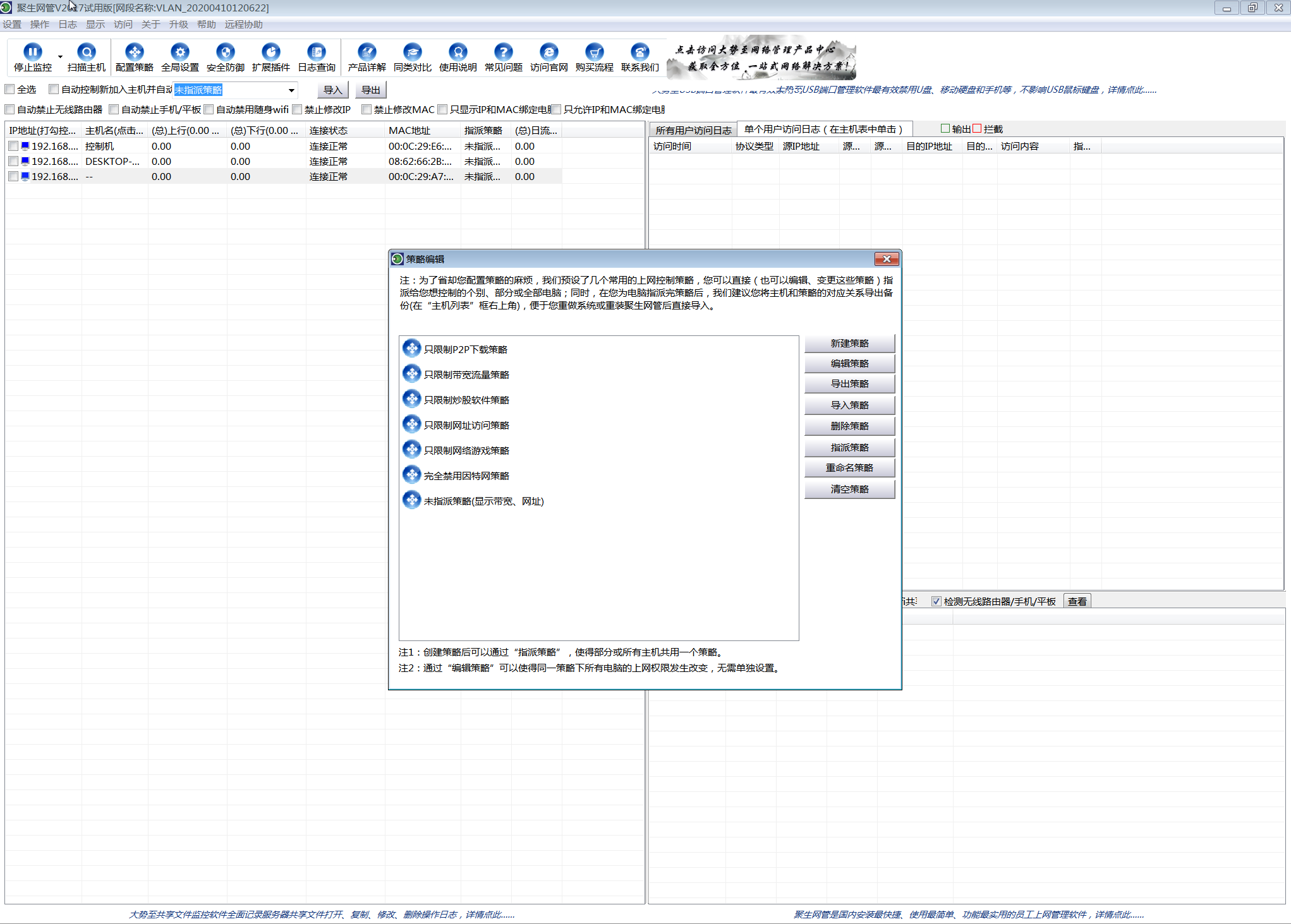Viewport: 1291px width, 924px height.
Task: Click the 安全防御 toolbar icon
Action: [x=225, y=52]
